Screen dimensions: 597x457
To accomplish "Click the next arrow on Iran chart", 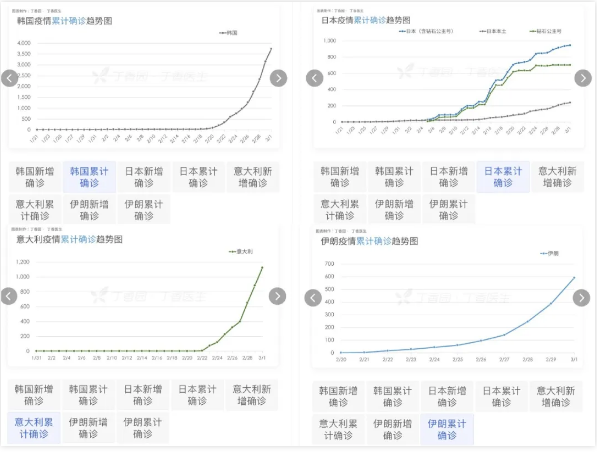I will [x=581, y=298].
